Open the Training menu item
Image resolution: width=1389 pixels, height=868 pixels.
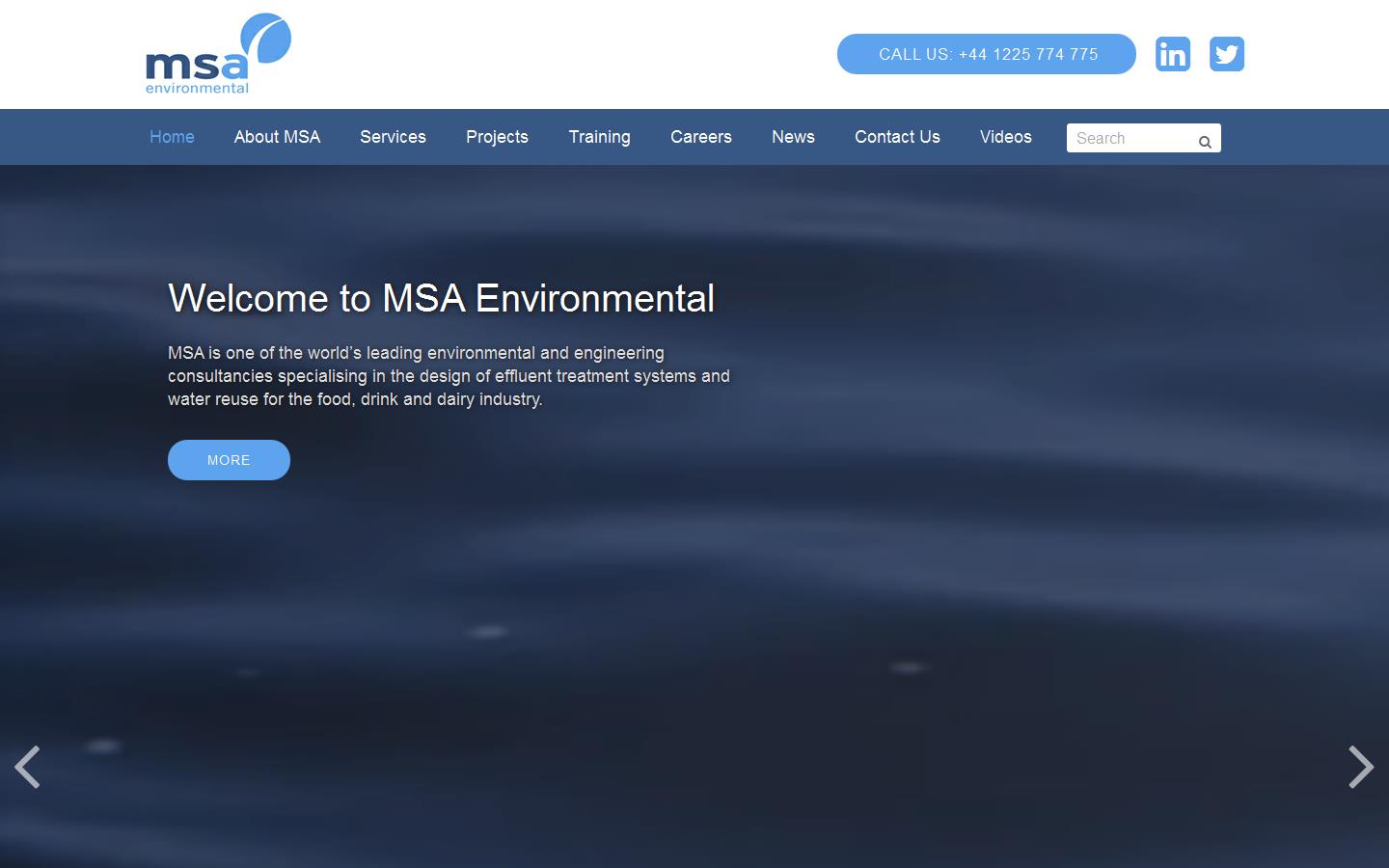click(599, 137)
